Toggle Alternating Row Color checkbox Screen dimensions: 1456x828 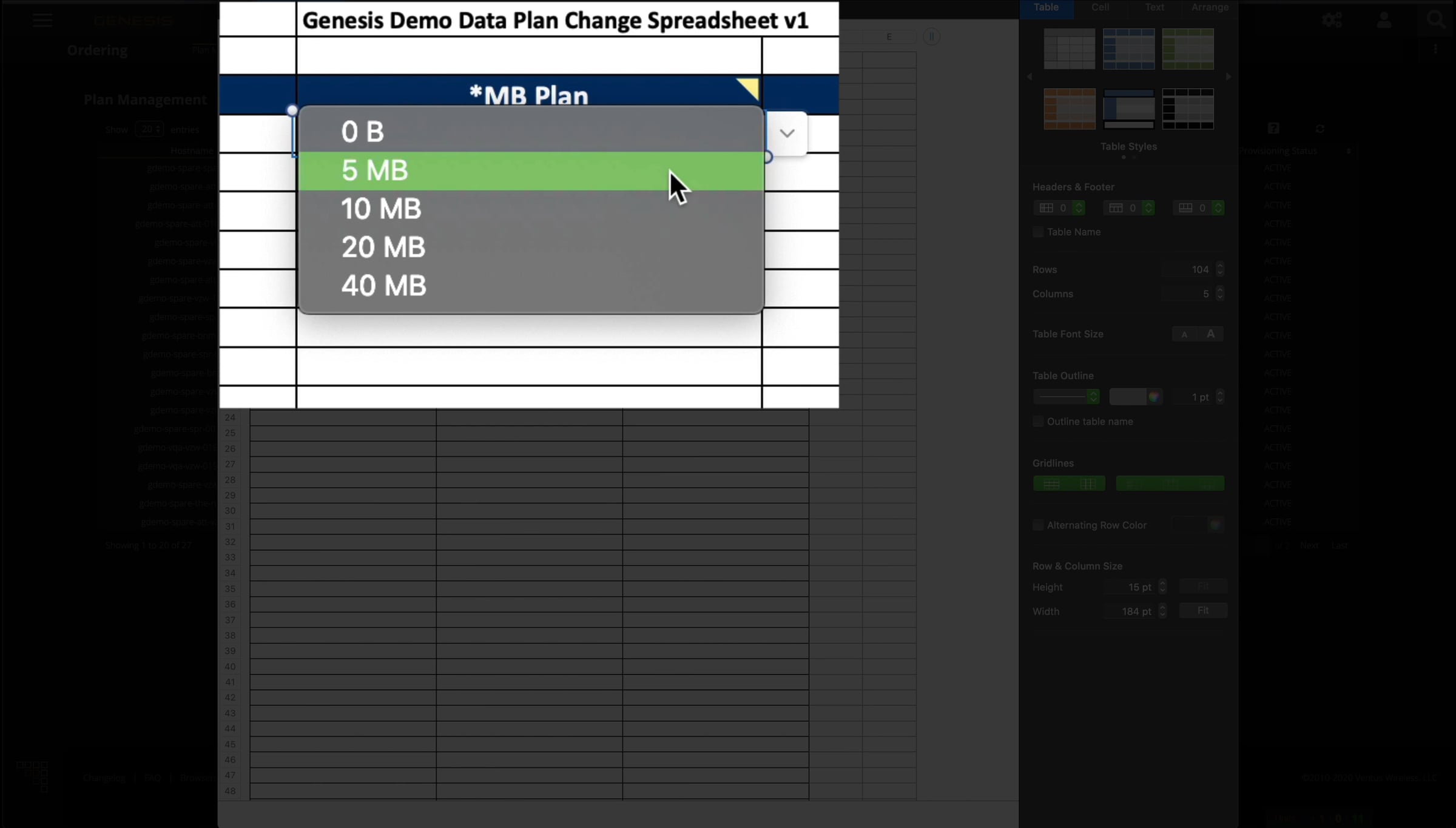point(1038,525)
